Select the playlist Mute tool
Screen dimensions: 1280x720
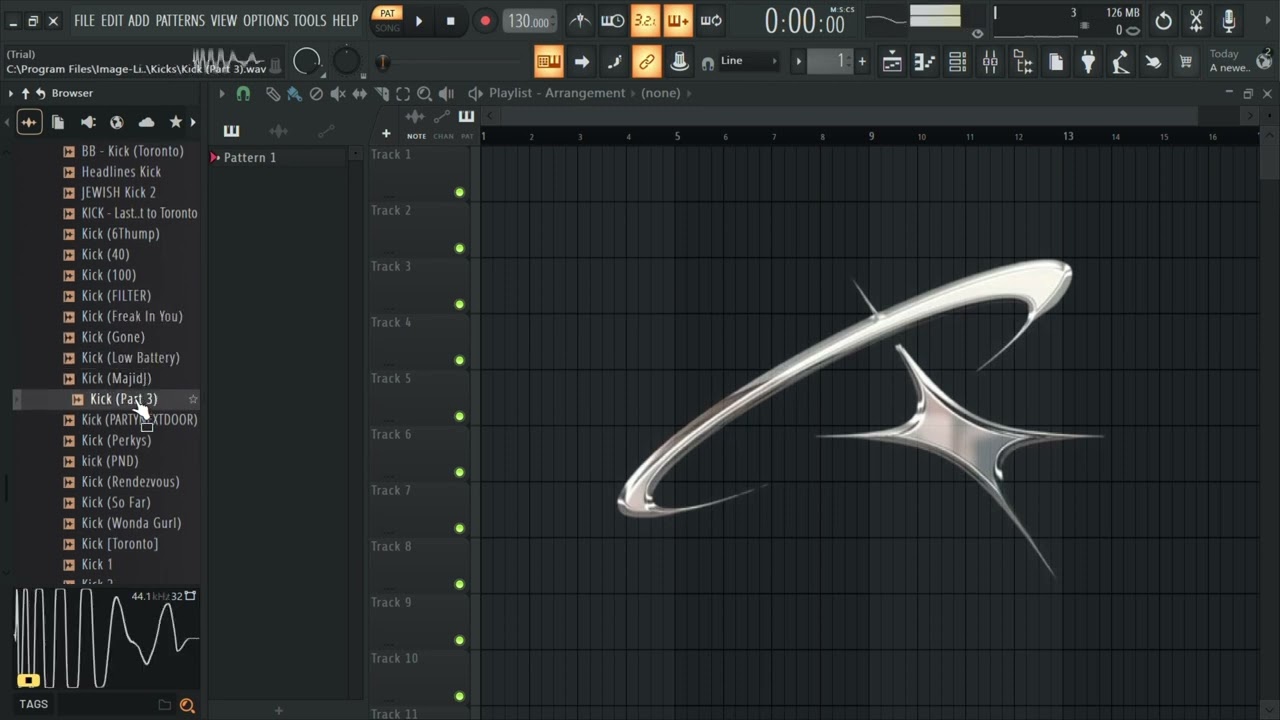tap(338, 93)
